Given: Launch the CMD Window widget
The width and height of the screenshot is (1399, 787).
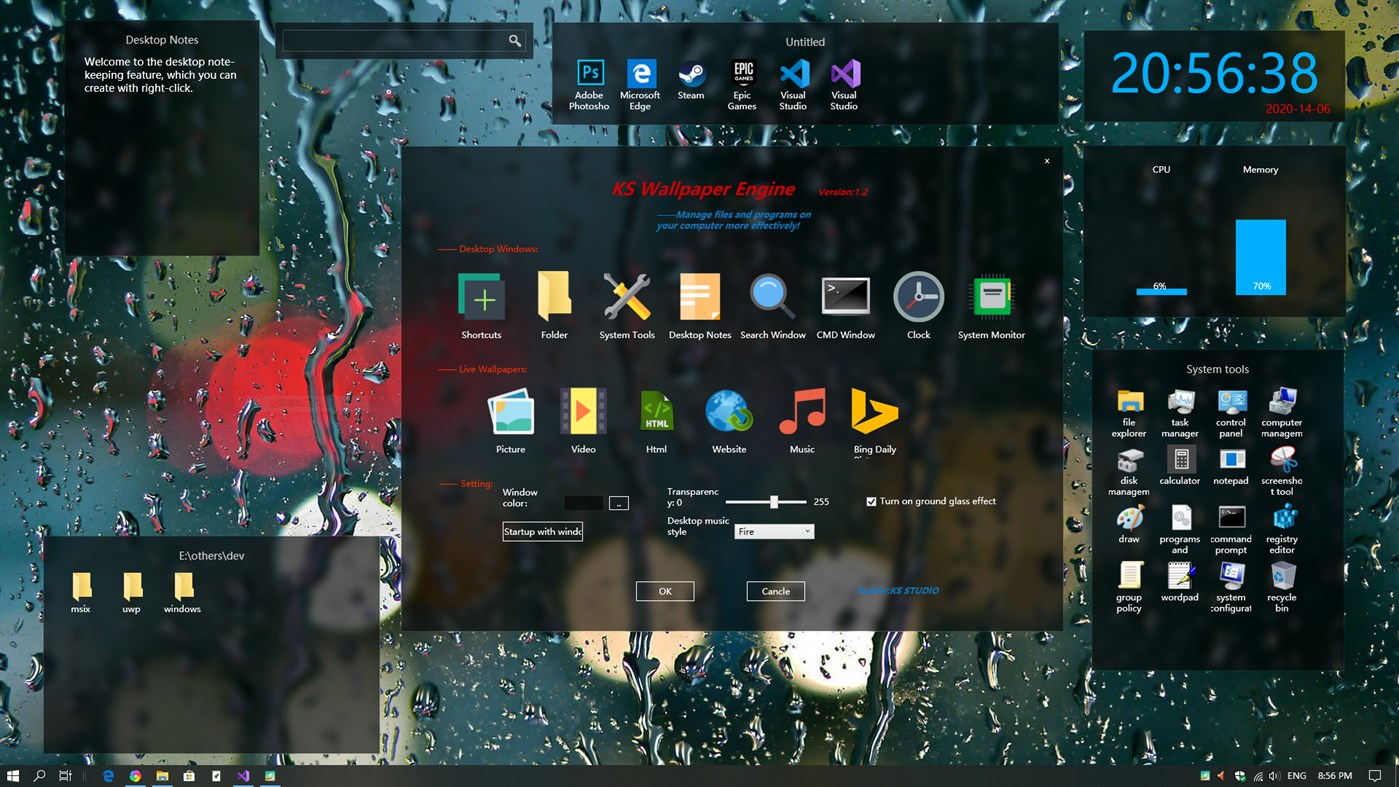Looking at the screenshot, I should [845, 296].
